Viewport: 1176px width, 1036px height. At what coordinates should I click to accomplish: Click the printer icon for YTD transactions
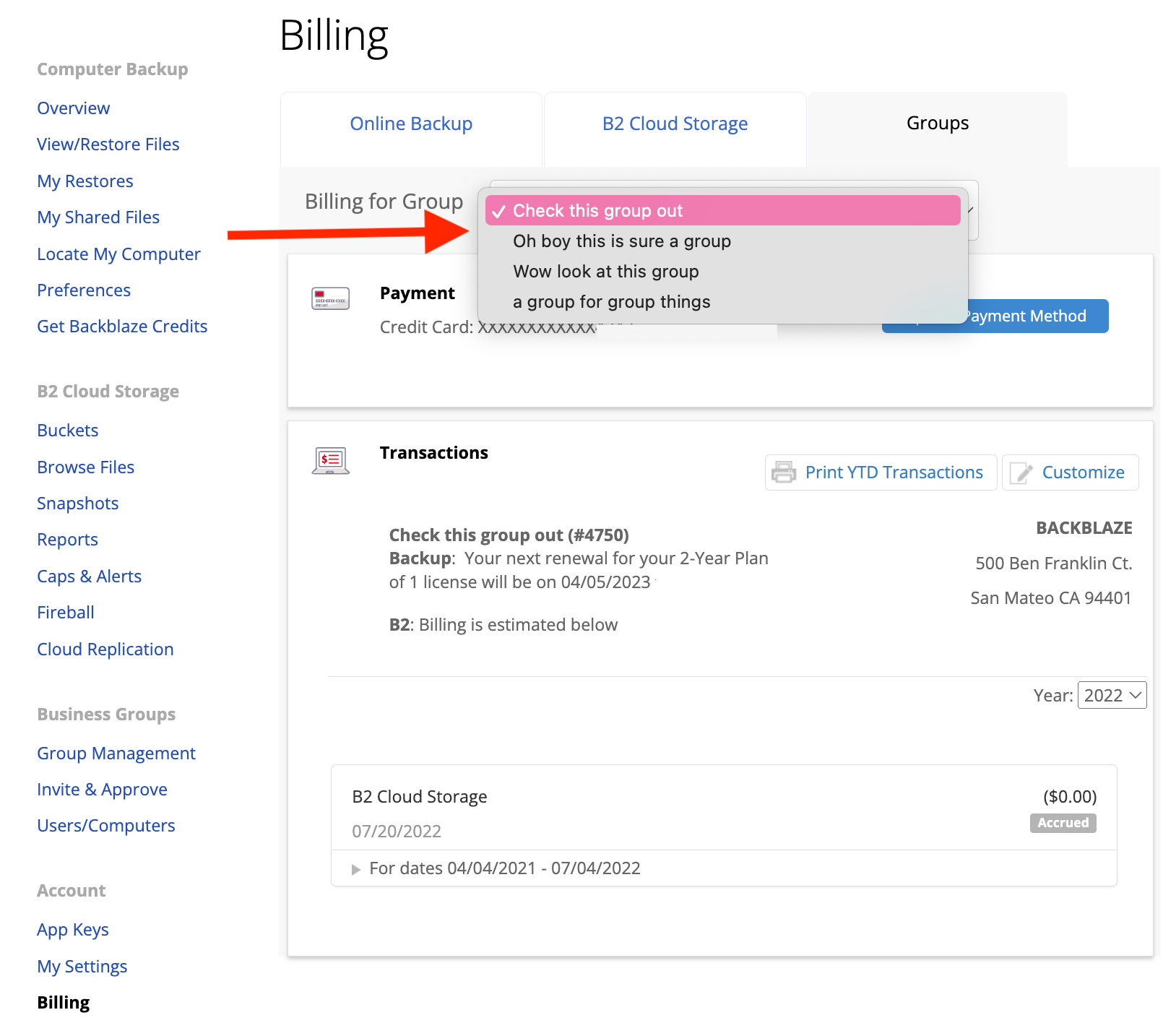pyautogui.click(x=784, y=472)
